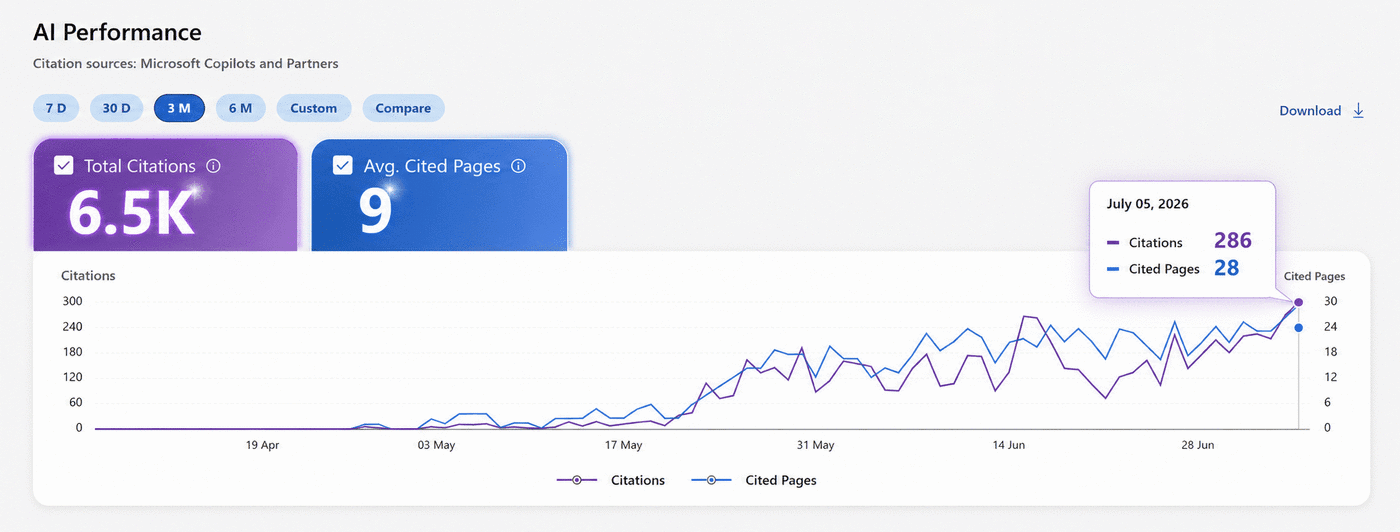The width and height of the screenshot is (1400, 532).
Task: Toggle the Total Citations checkbox
Action: coord(64,166)
